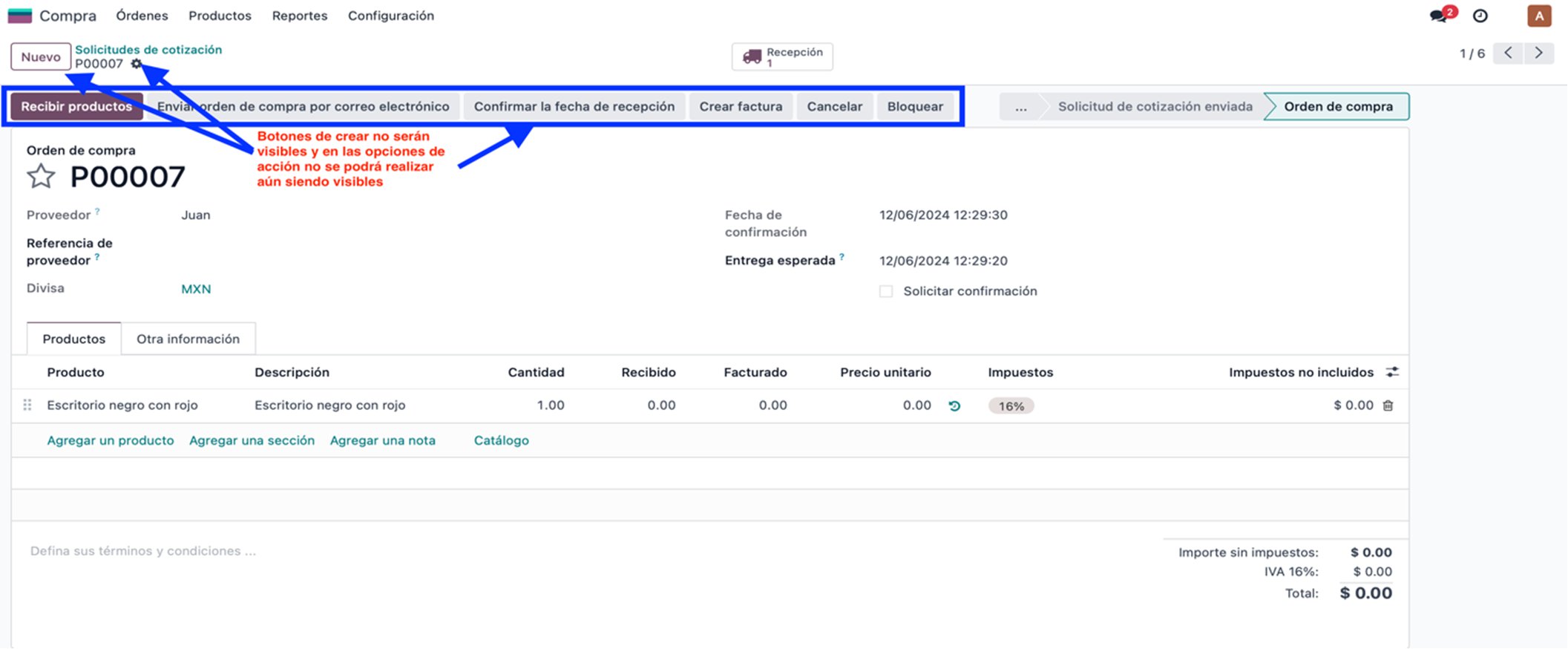
Task: Click Agregar una sección link
Action: 252,440
